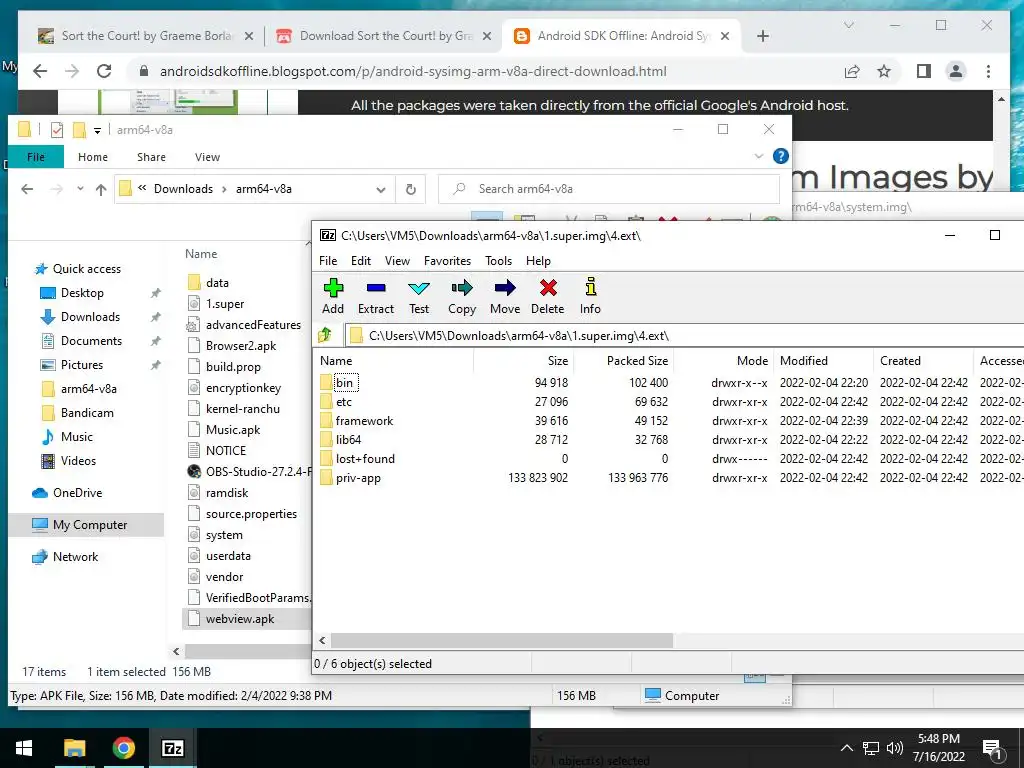Click Explorer up-directory arrow
Screen dimensions: 1024x768
[x=101, y=189]
